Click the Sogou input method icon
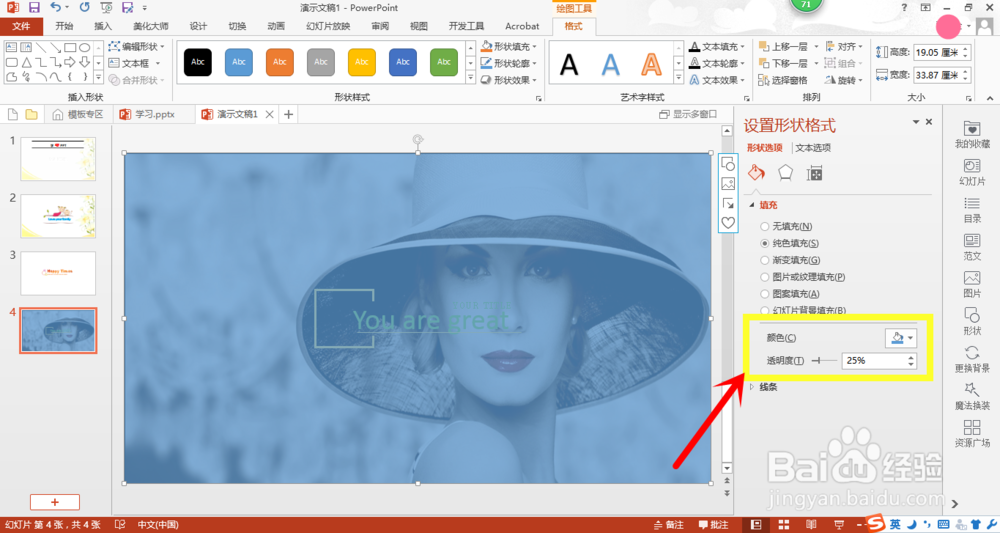This screenshot has height=533, width=1000. point(876,523)
